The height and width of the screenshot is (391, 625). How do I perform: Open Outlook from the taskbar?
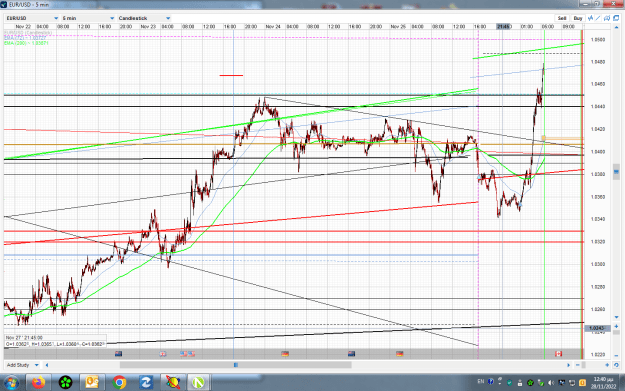tap(92, 383)
